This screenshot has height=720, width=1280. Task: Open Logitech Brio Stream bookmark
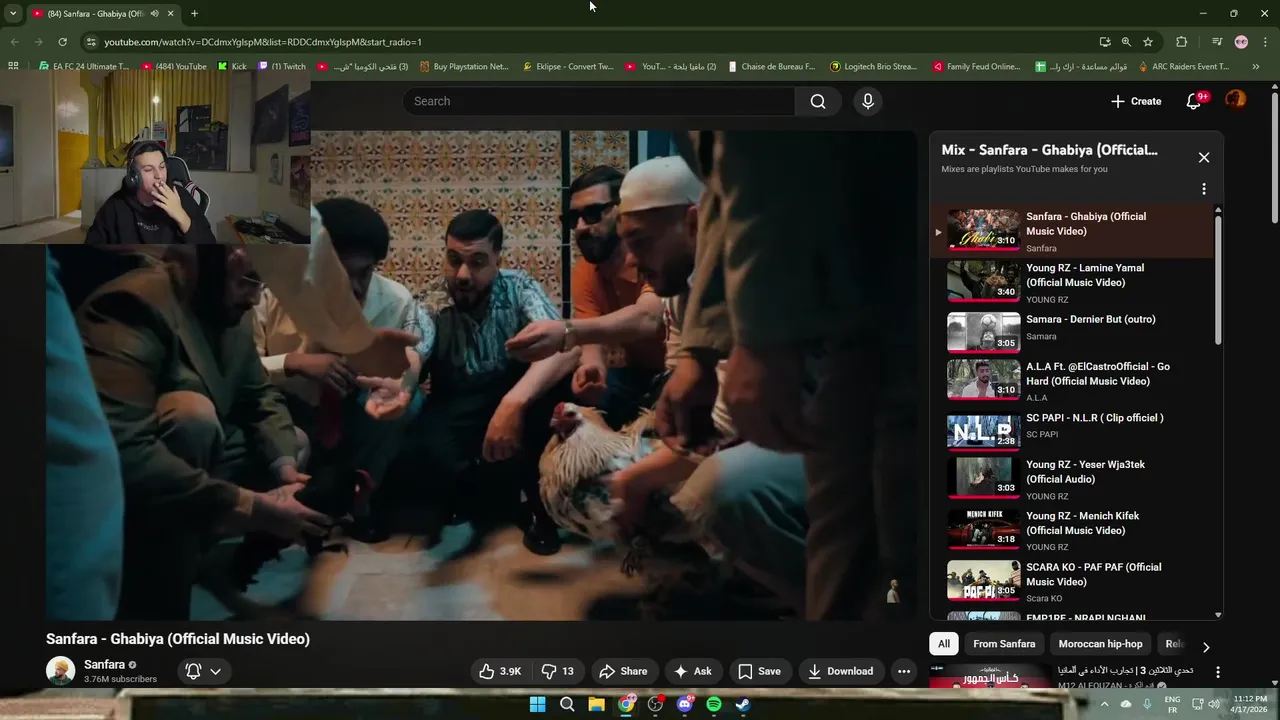873,67
